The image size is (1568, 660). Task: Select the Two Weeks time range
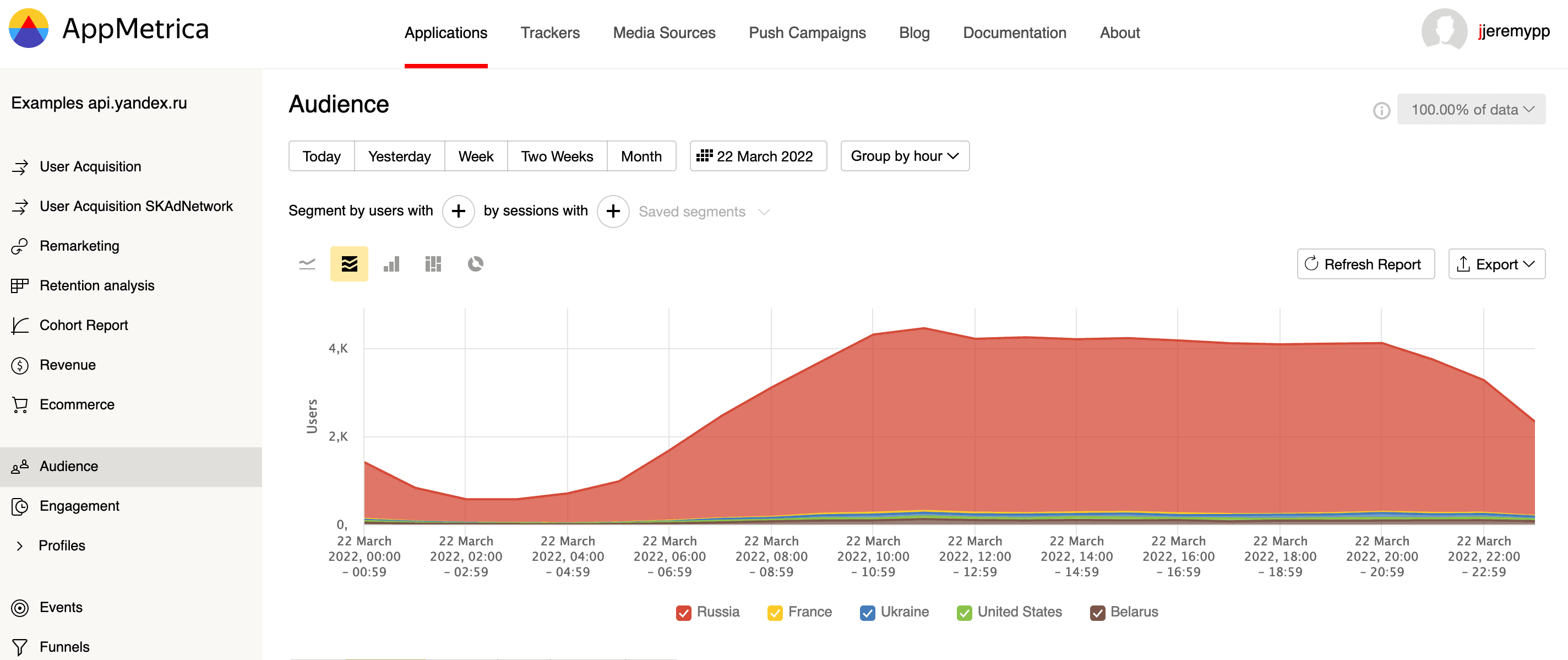(557, 156)
